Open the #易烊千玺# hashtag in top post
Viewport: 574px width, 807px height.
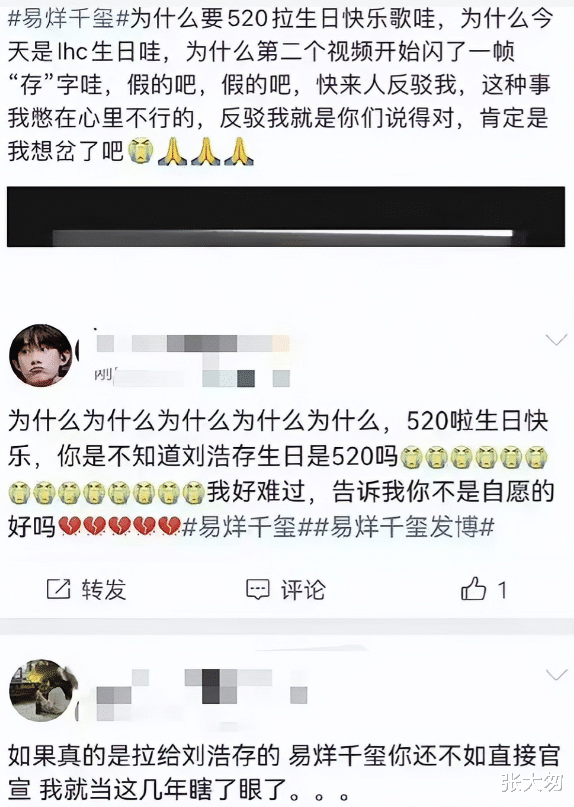(68, 20)
